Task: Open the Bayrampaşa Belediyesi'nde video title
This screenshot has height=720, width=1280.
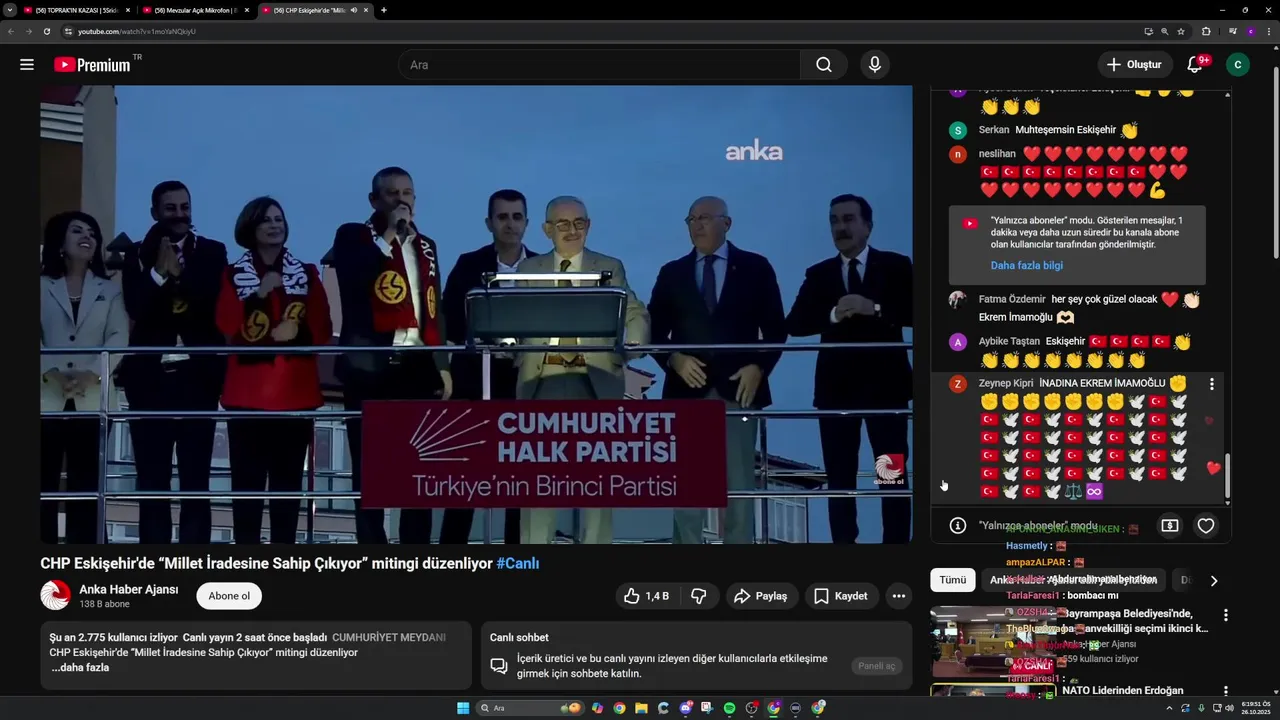Action: (1135, 621)
